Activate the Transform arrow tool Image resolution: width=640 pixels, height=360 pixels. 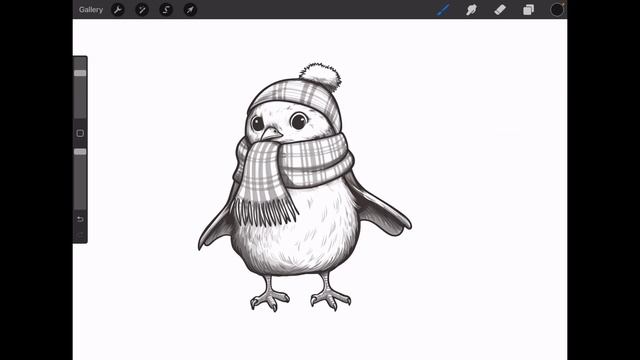pos(190,10)
